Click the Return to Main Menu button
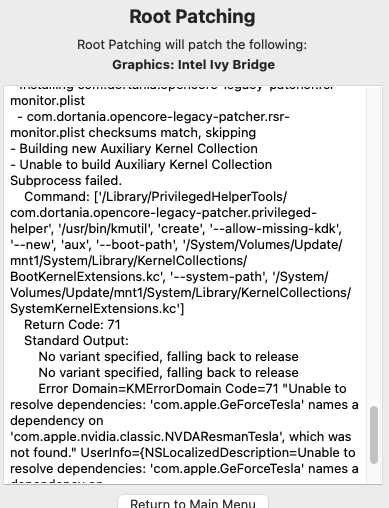389x508 pixels. click(x=193, y=502)
